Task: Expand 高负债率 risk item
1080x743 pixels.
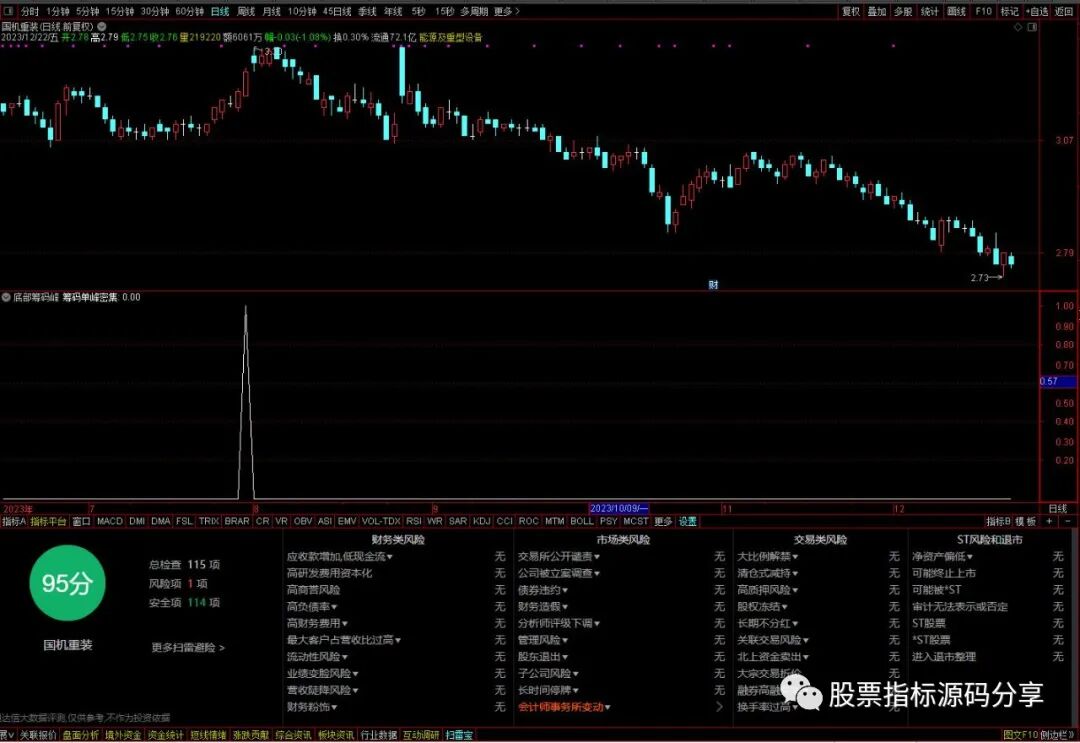Action: (x=312, y=607)
